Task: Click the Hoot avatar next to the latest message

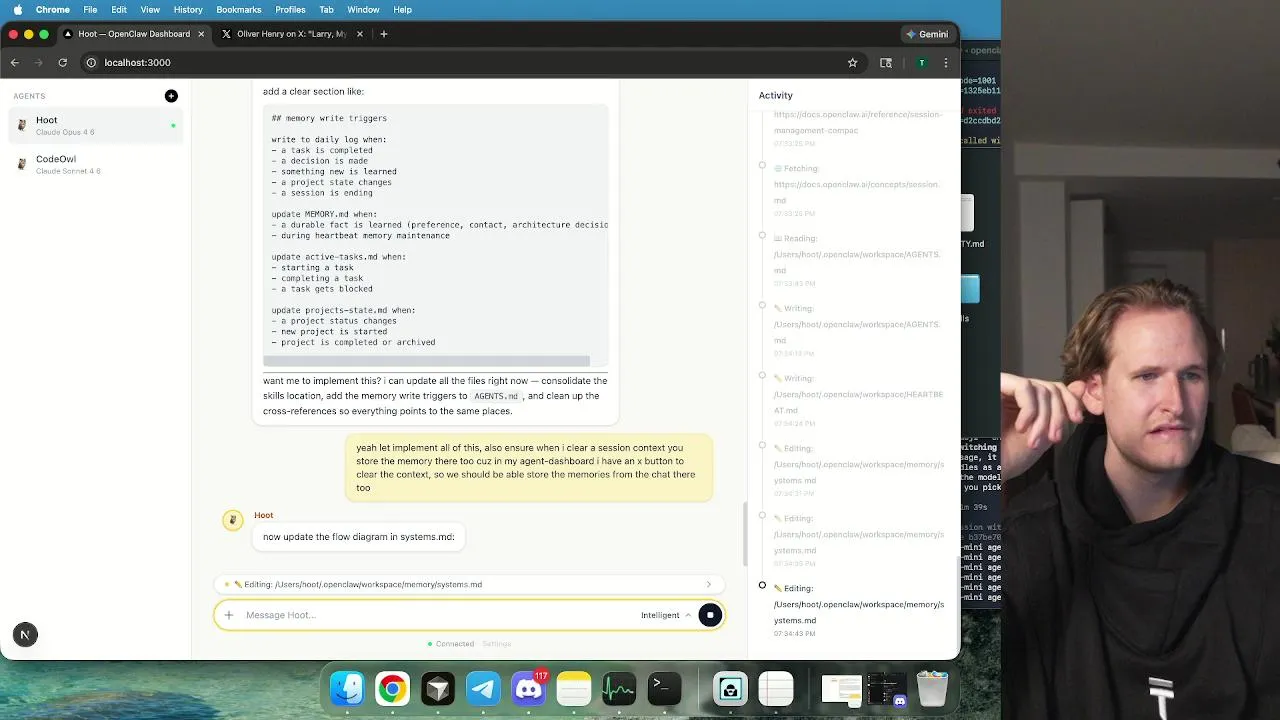Action: coord(233,520)
